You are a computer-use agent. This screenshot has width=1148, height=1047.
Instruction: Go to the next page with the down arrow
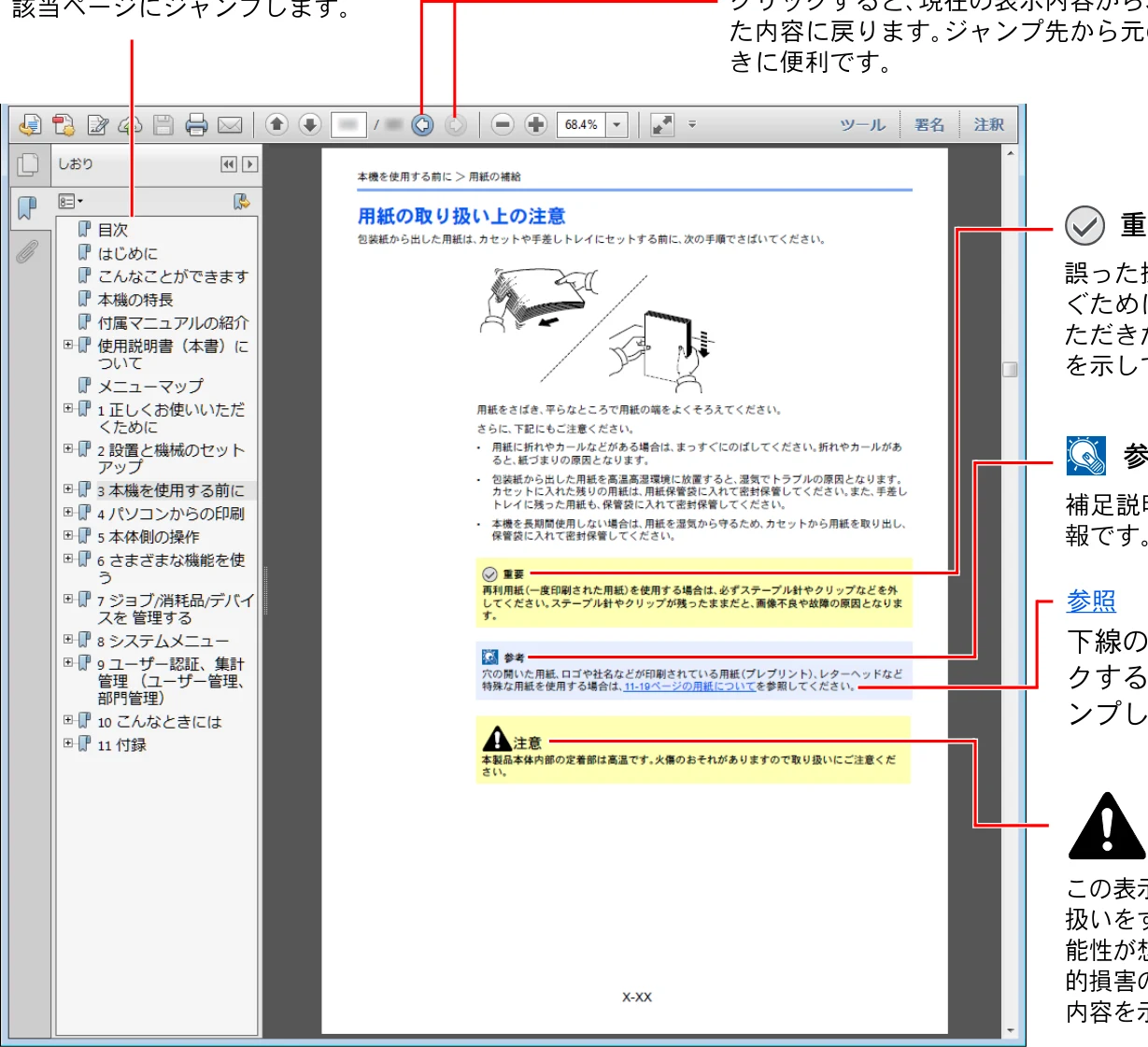[x=310, y=124]
